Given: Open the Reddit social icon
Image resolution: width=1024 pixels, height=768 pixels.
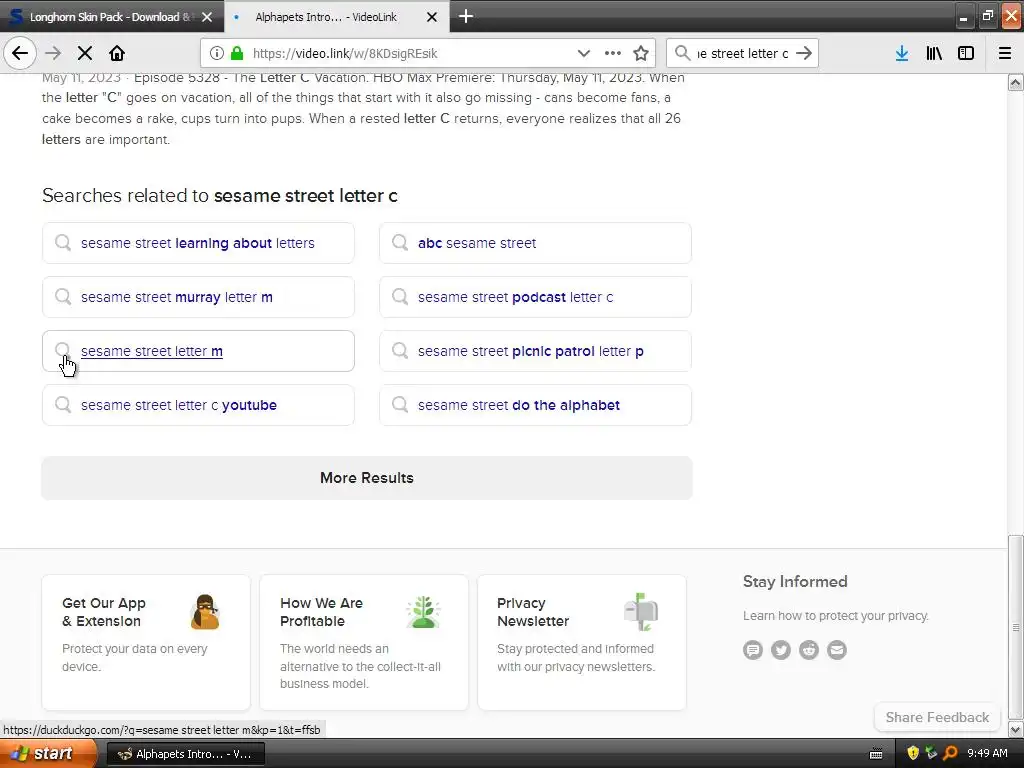Looking at the screenshot, I should pos(809,650).
